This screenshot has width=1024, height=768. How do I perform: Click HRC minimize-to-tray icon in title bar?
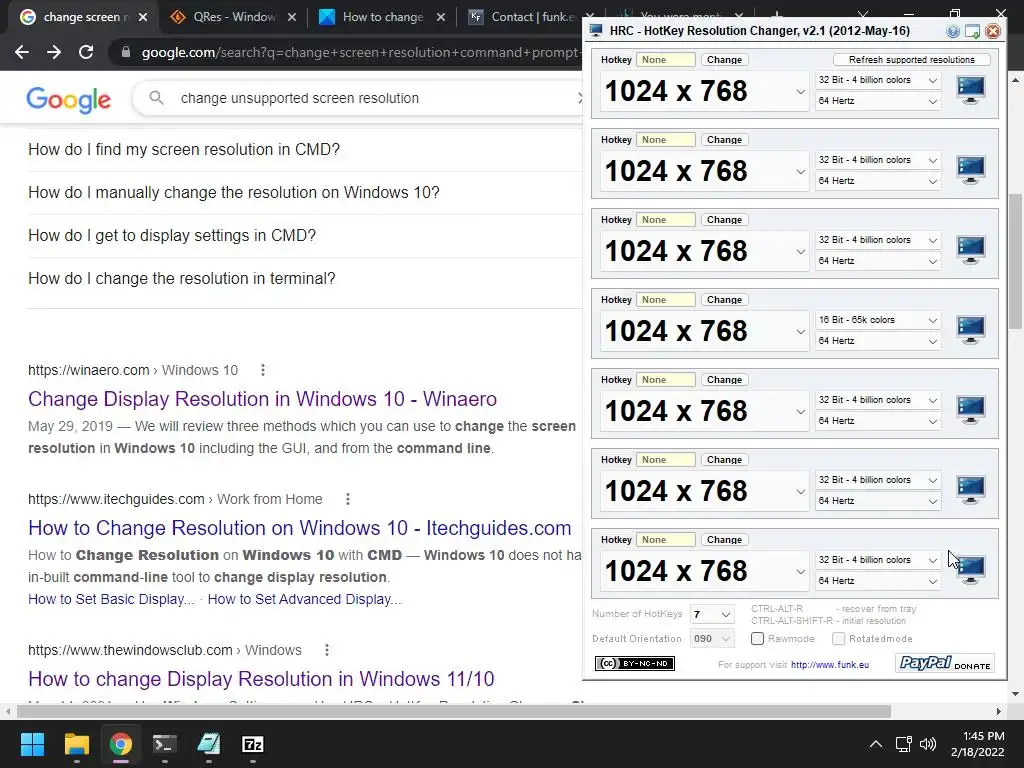tap(972, 31)
